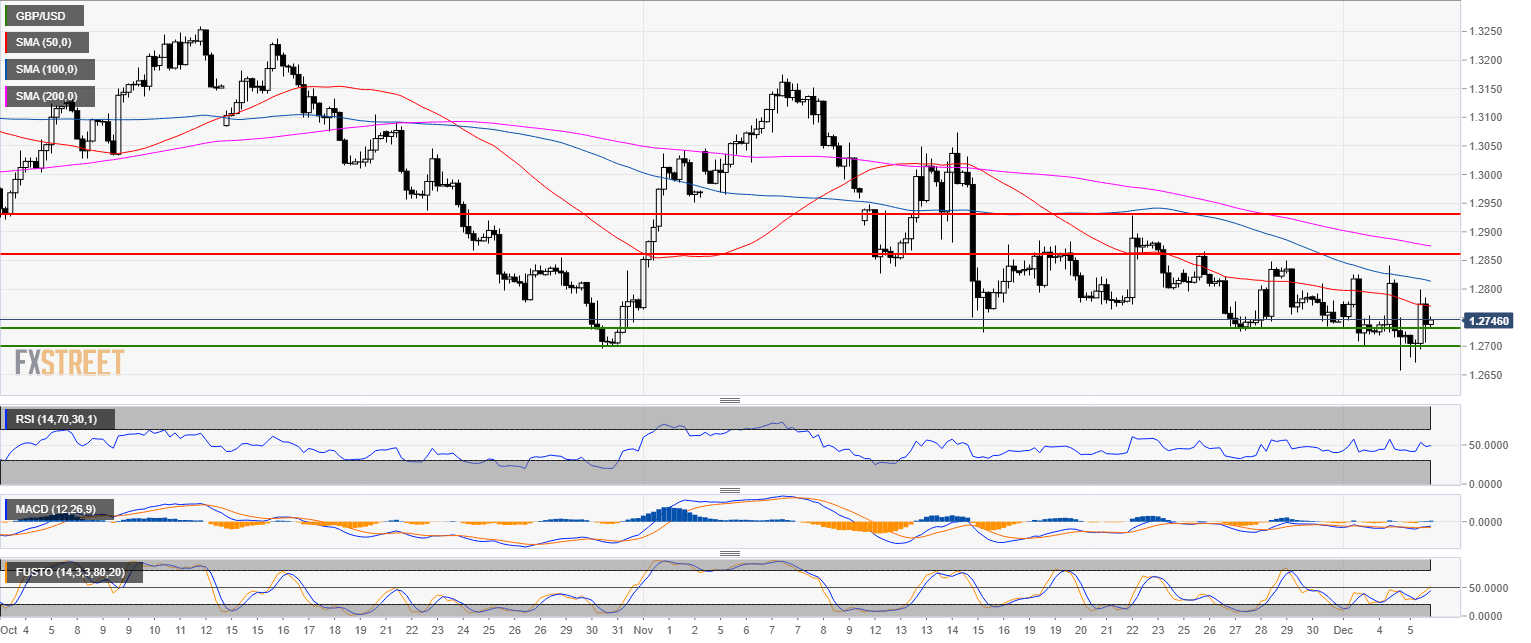
Task: Click the green color bar on GBP/USD label
Action: point(6,16)
